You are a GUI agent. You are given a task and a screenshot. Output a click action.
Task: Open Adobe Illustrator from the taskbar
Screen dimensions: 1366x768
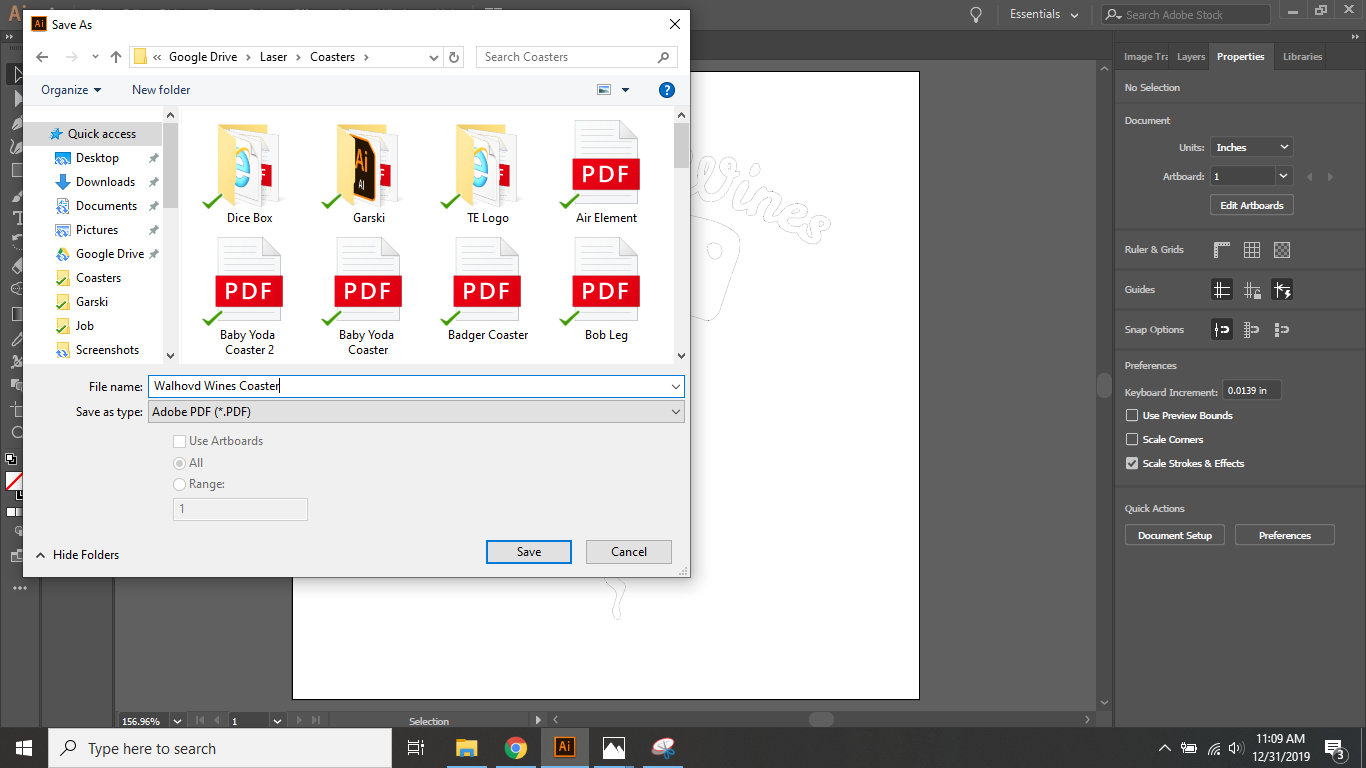565,747
